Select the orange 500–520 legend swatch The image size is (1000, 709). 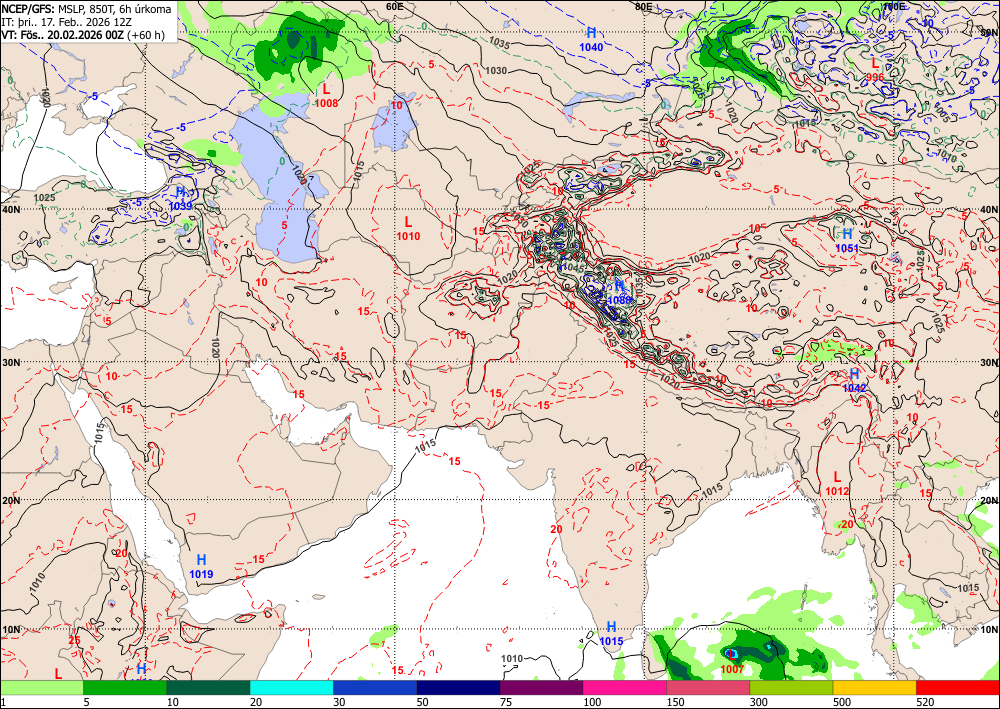click(x=875, y=687)
